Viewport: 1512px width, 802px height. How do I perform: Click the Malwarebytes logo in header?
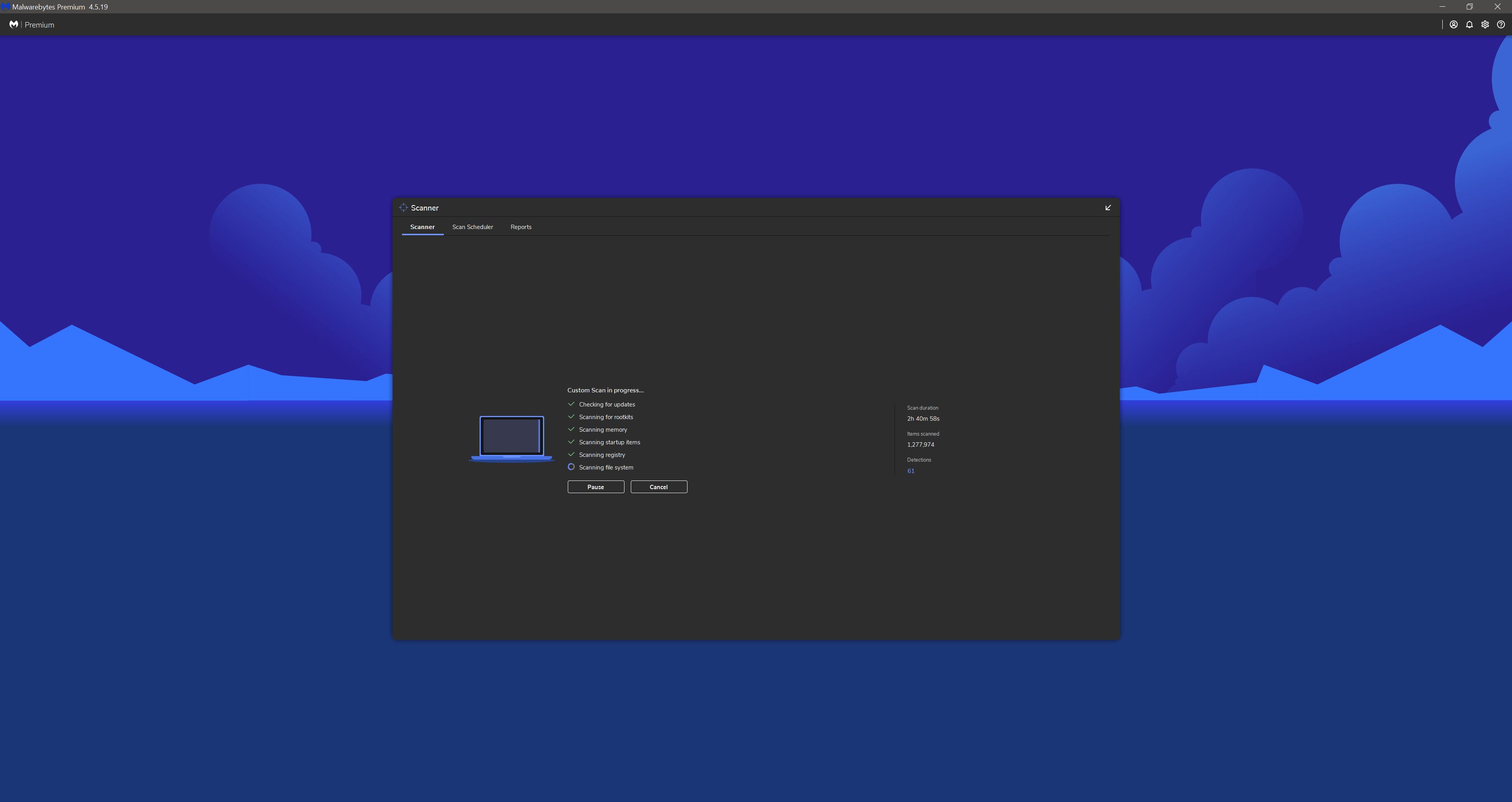coord(13,25)
